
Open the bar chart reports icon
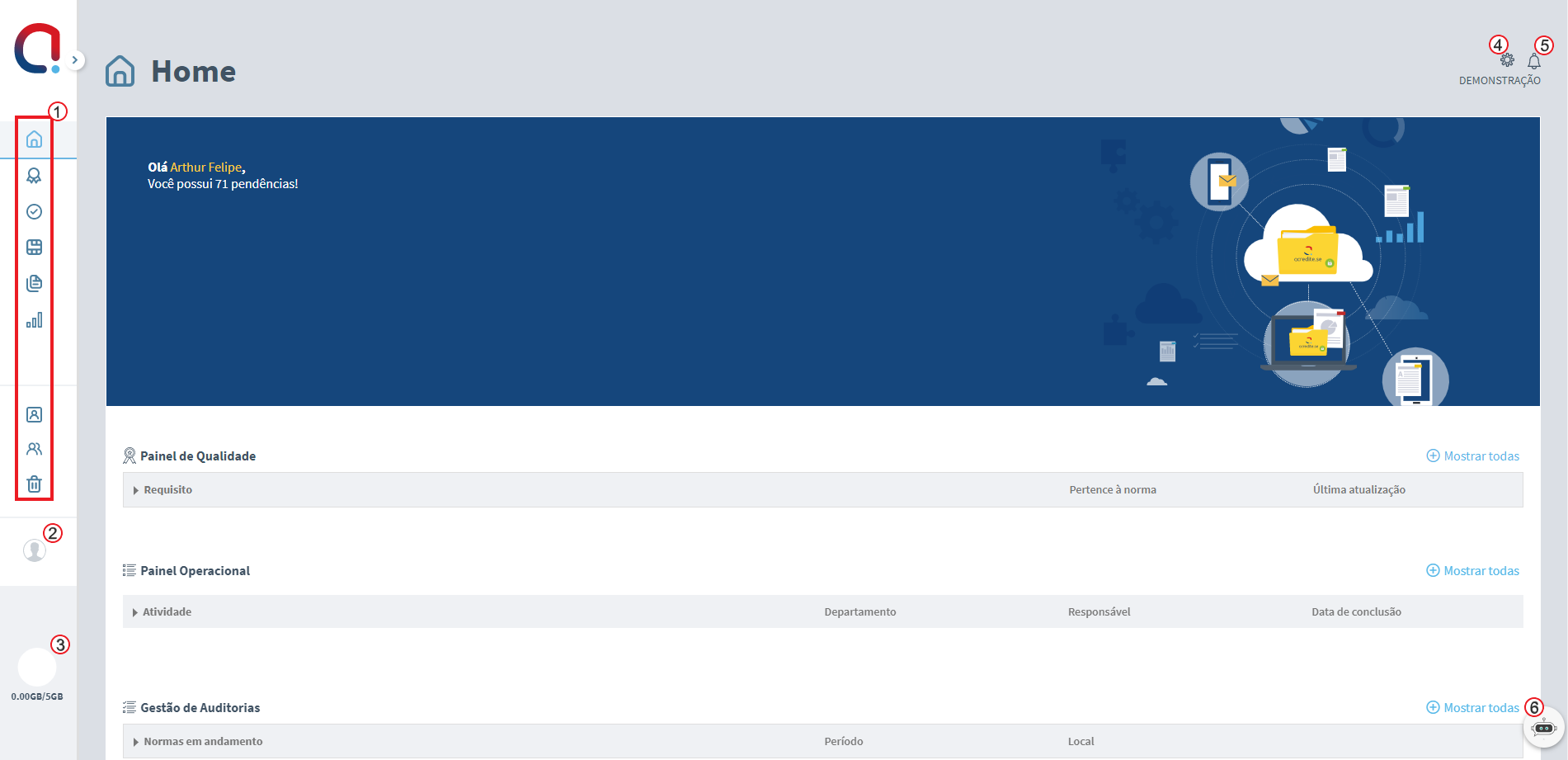pos(34,320)
